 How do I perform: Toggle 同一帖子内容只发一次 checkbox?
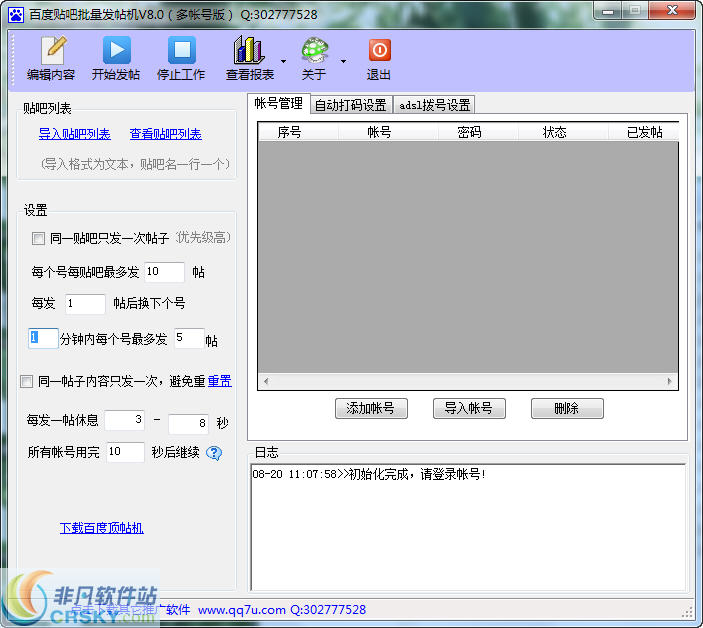click(26, 381)
